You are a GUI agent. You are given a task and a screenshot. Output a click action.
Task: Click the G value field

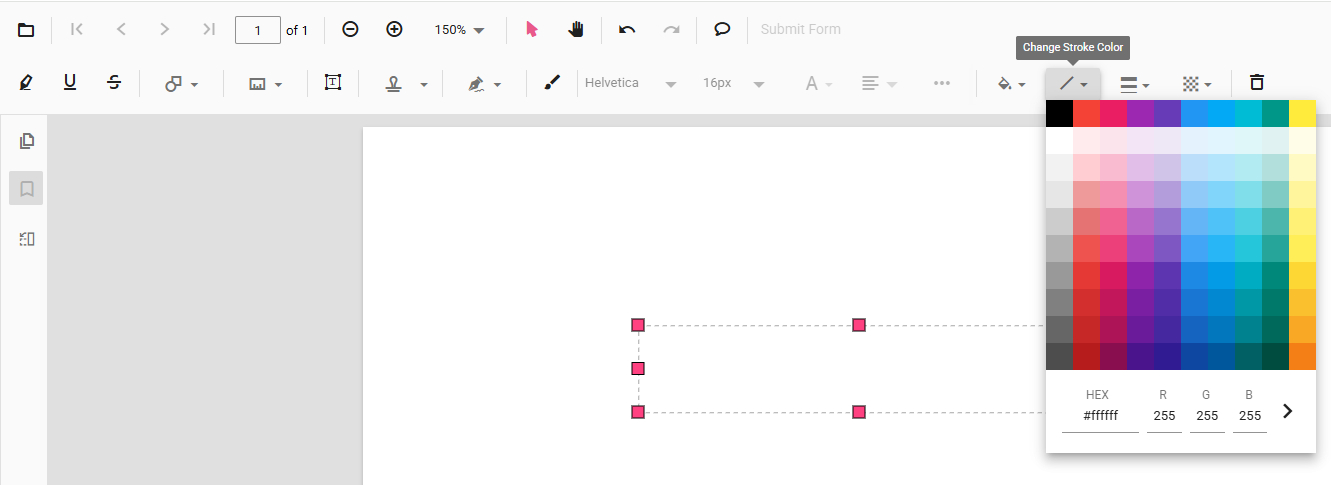pyautogui.click(x=1207, y=415)
